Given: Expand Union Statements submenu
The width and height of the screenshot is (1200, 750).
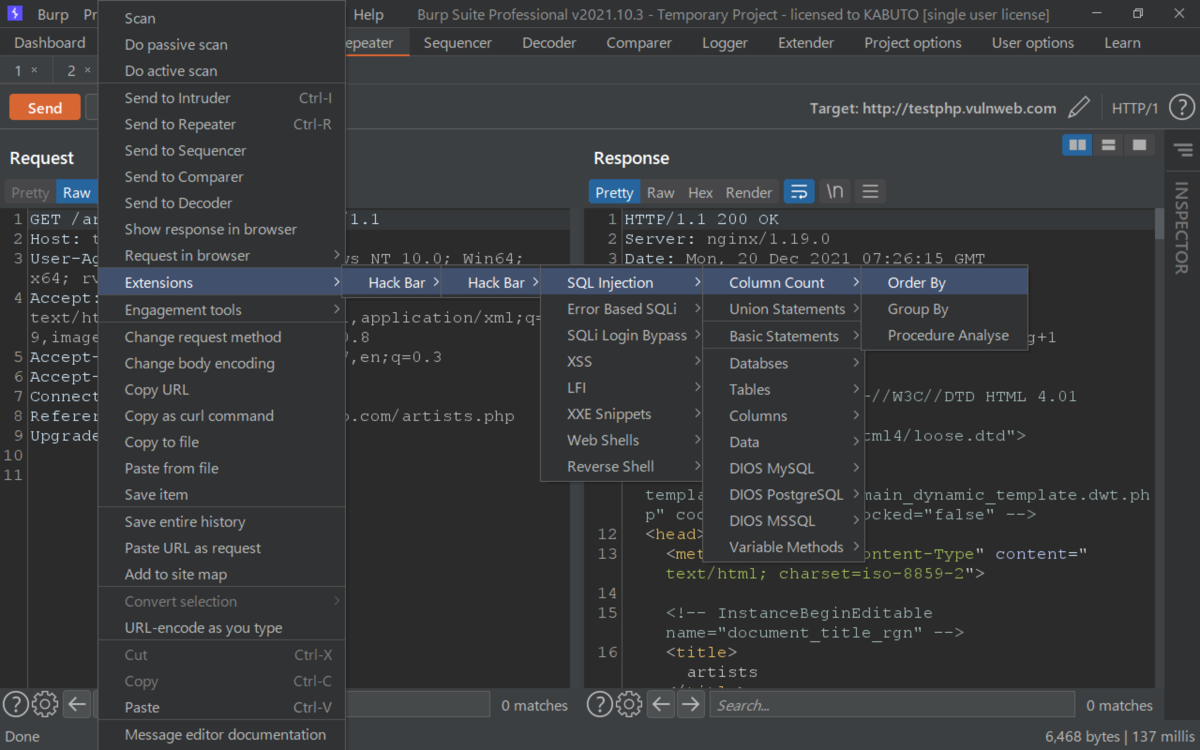Looking at the screenshot, I should [x=783, y=309].
